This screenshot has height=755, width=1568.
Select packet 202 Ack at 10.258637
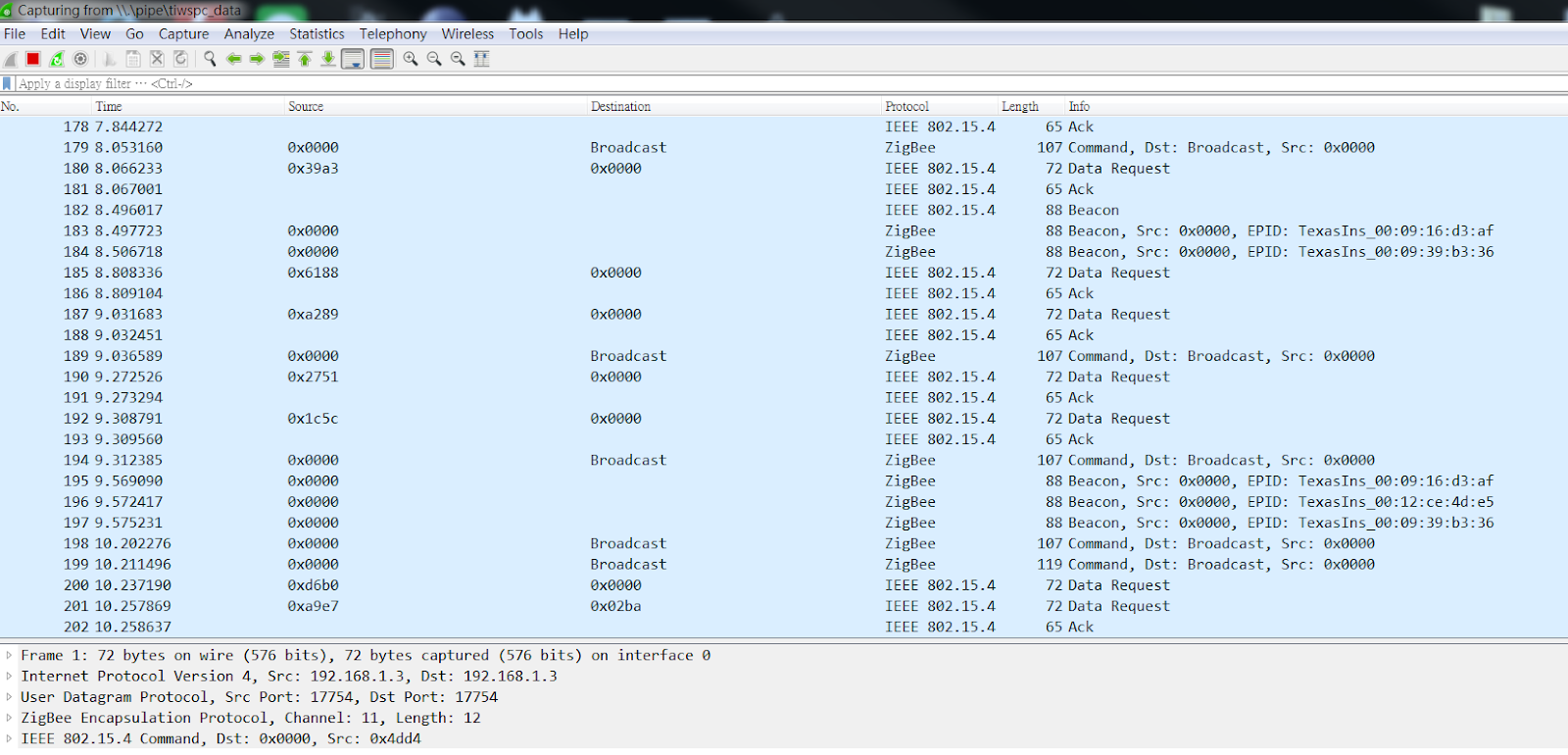pyautogui.click(x=784, y=627)
